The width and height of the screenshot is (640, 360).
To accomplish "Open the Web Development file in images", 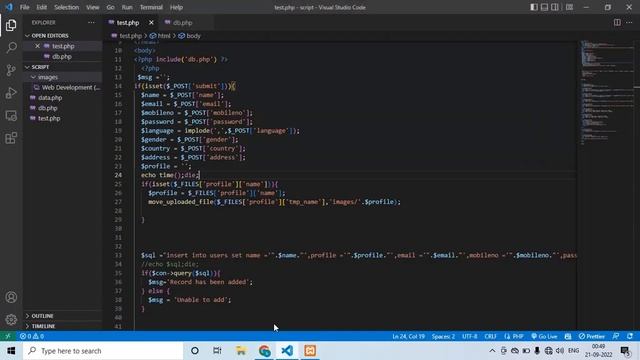I will coord(68,87).
